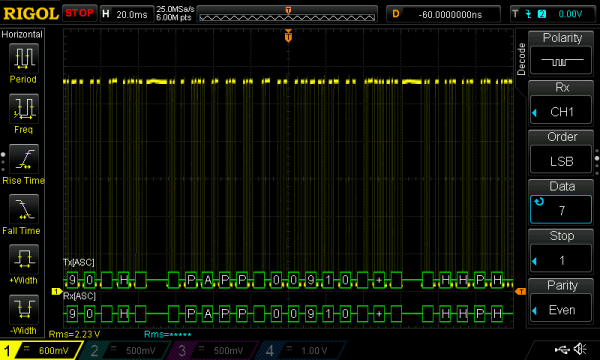The width and height of the screenshot is (600, 360).
Task: Click the memory depth 6.00M pts readout
Action: [x=174, y=18]
